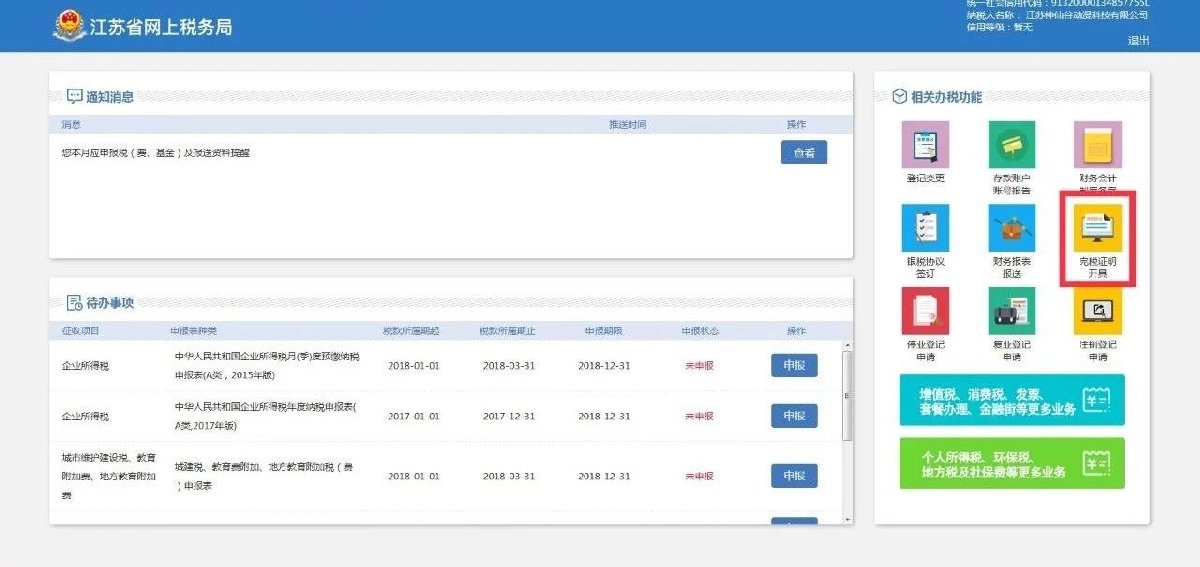Screen dimensions: 1200x567
Task: Open 存款账户账号报告 green icon
Action: tap(1011, 145)
